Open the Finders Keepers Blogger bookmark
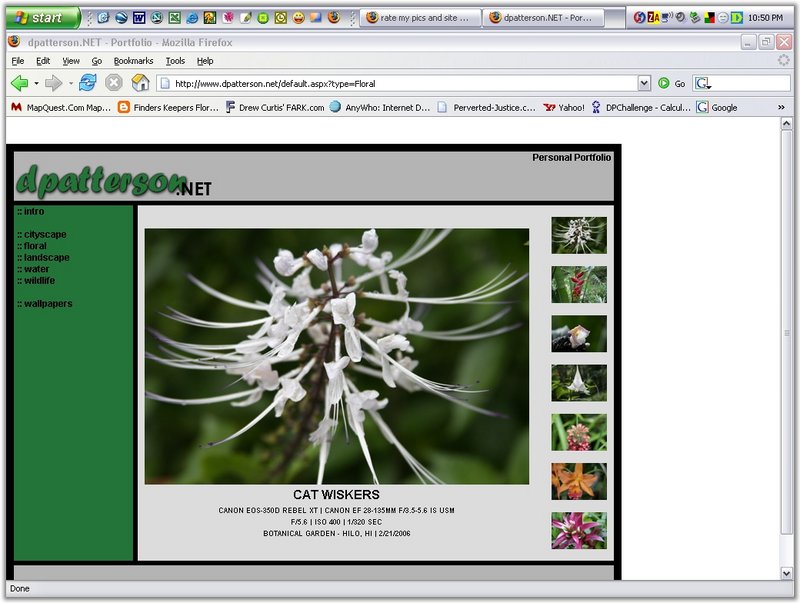This screenshot has height=603, width=800. point(168,108)
